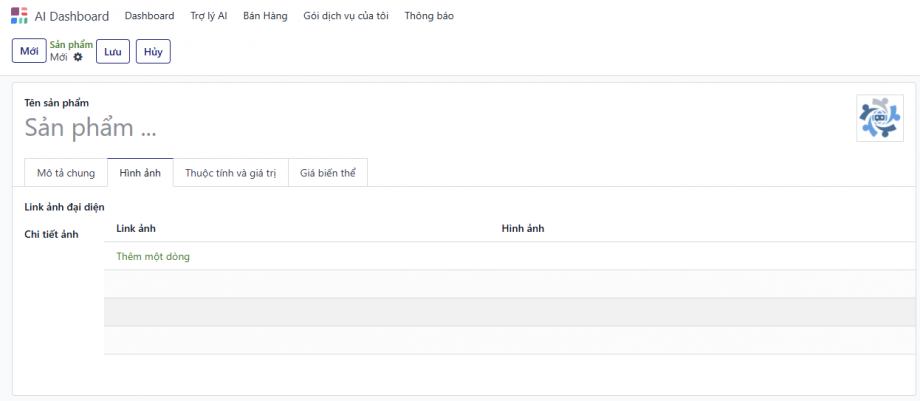The width and height of the screenshot is (920, 401).
Task: Open the Dashboard menu
Action: pyautogui.click(x=149, y=16)
